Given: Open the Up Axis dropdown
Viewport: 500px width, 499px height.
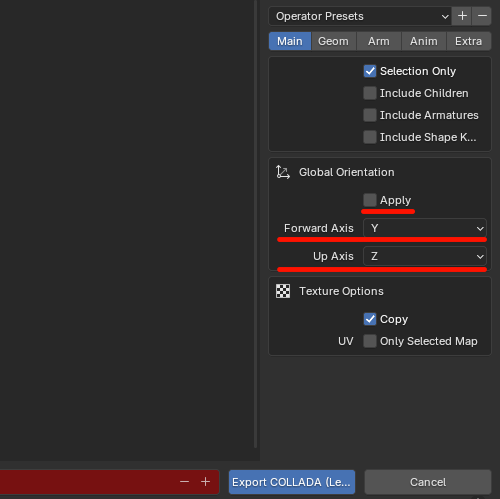Looking at the screenshot, I should 425,256.
